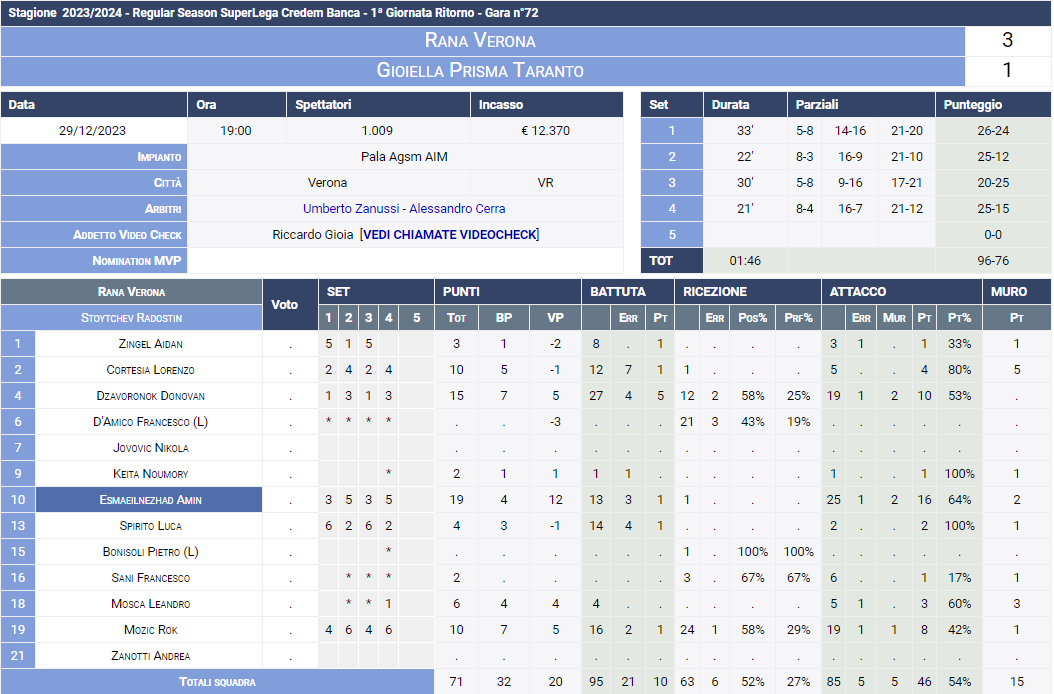Click Rana Verona final score 3

pyautogui.click(x=1007, y=40)
